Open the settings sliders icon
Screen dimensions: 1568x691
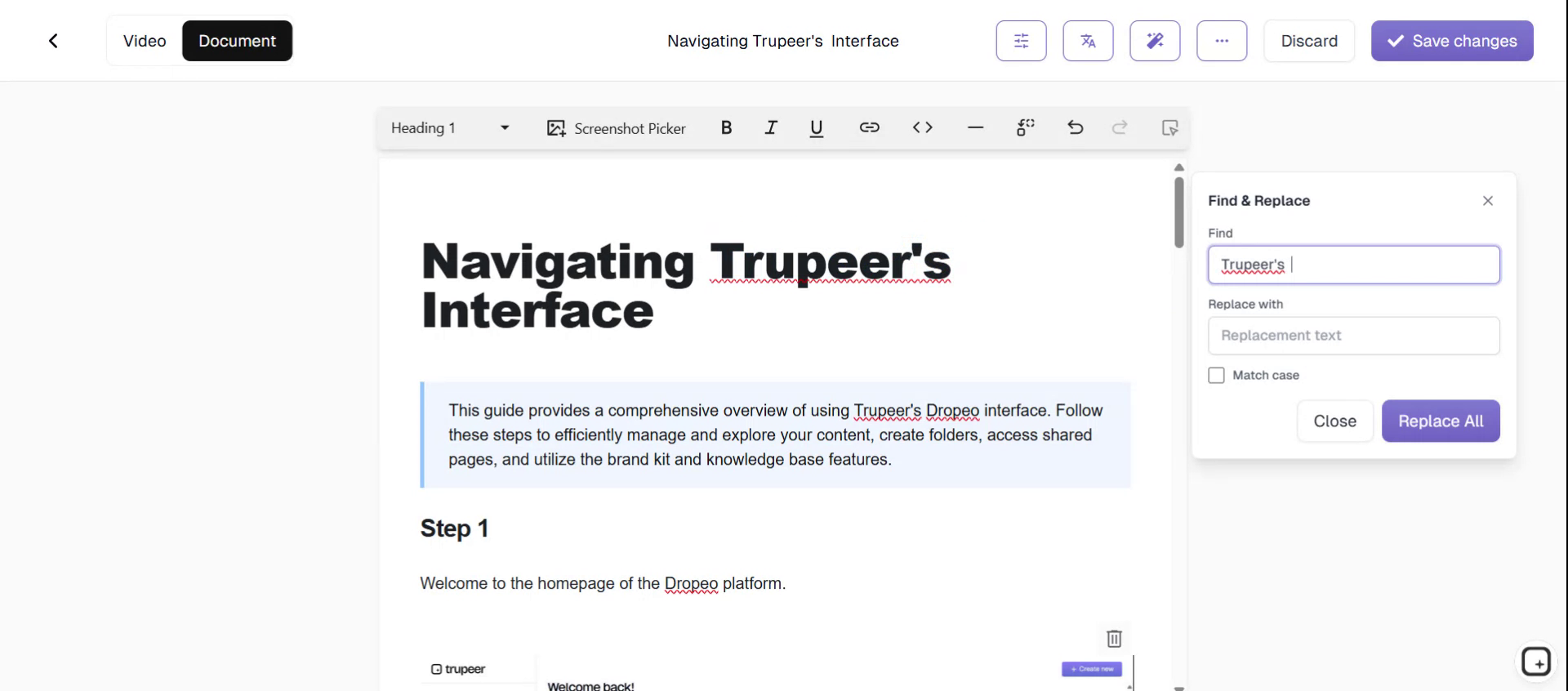click(x=1021, y=41)
